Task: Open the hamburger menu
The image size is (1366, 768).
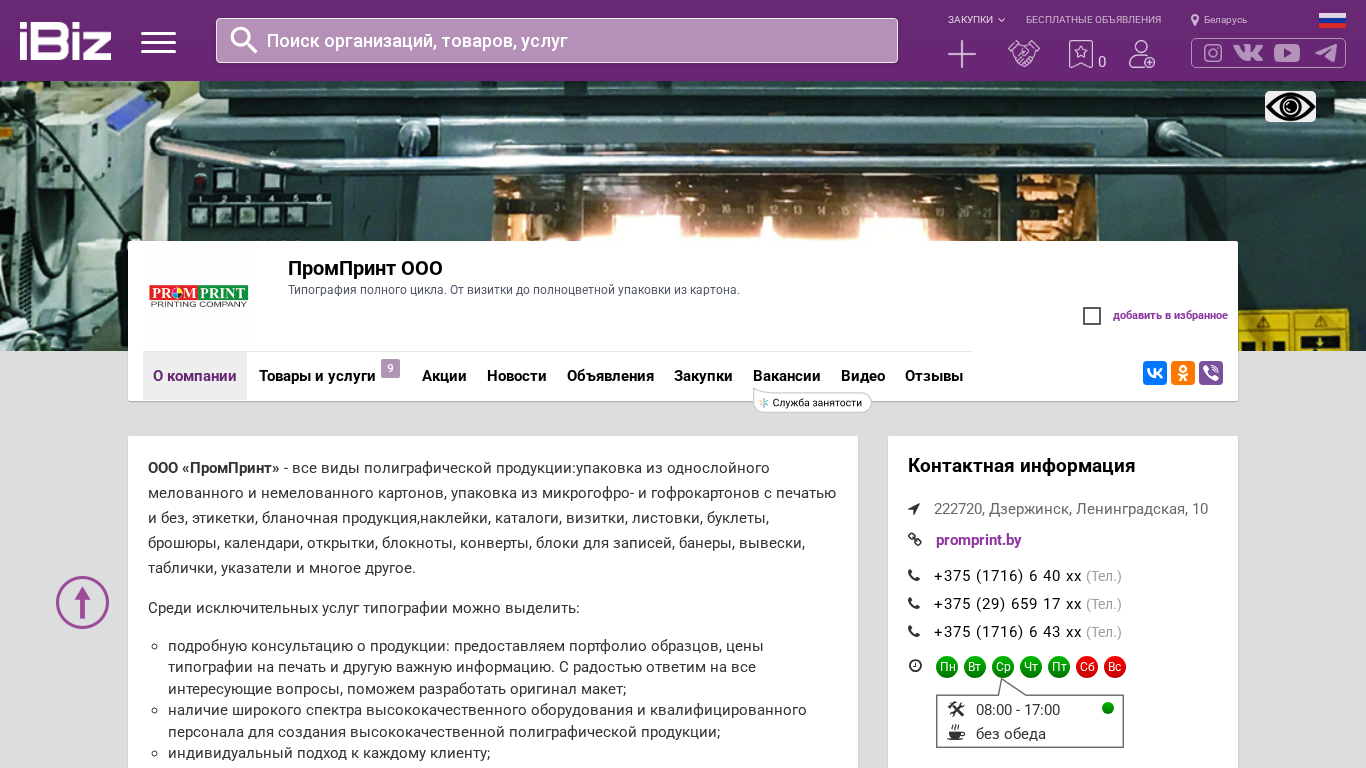Action: [158, 42]
